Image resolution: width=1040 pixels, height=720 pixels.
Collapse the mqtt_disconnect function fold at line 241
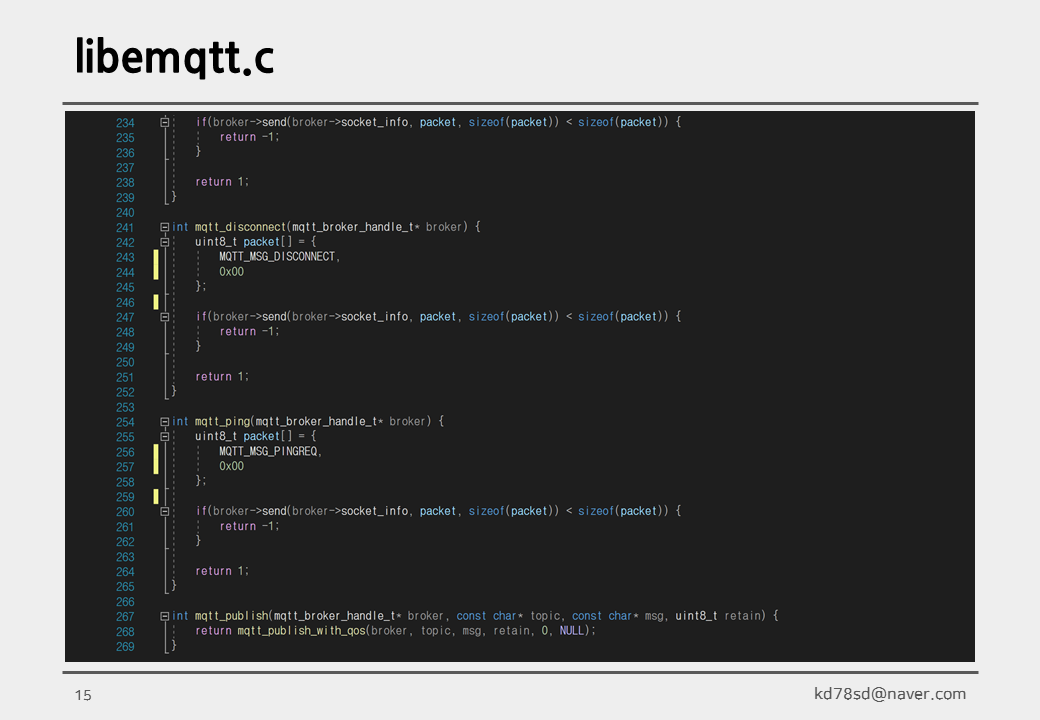pos(164,227)
